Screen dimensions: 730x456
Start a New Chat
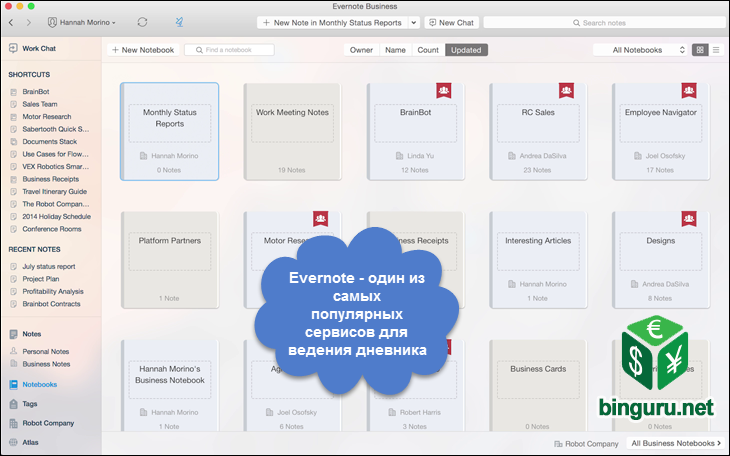[x=451, y=22]
